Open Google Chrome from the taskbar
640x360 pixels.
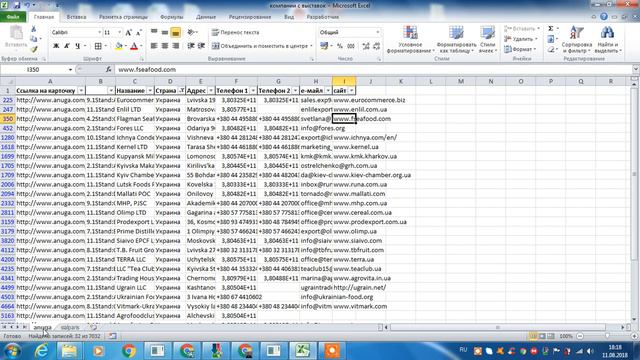click(129, 351)
